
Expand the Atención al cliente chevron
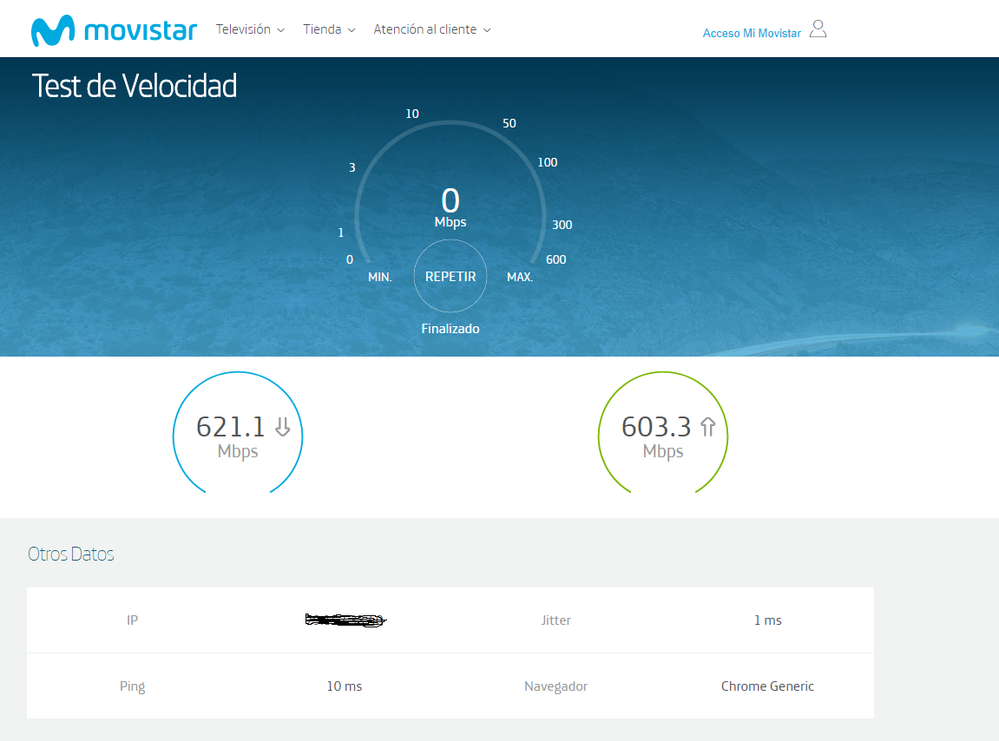click(x=487, y=31)
